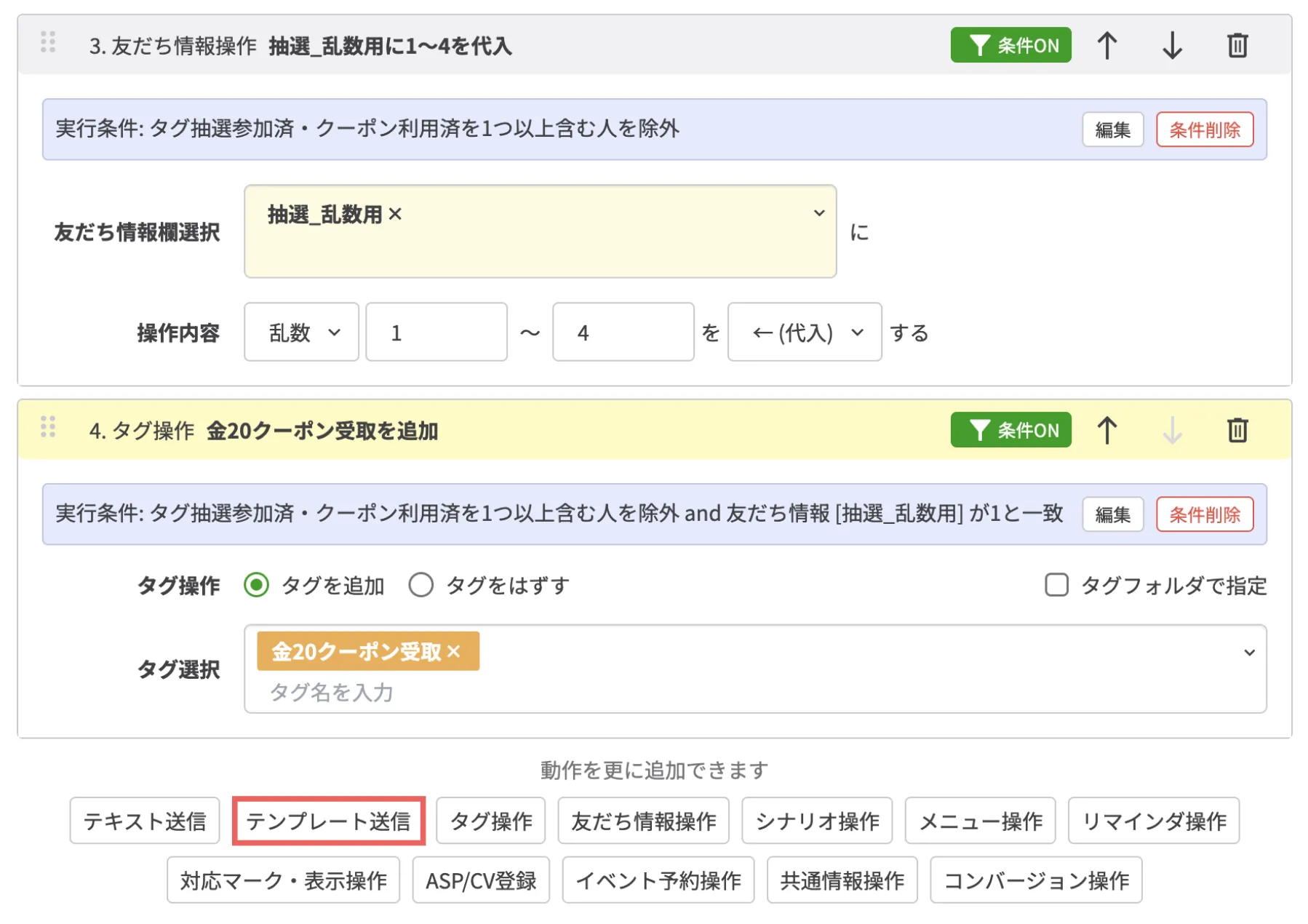Screen dimensions: 1308x924
Task: Add a コンバージョン操作 action
Action: click(x=1037, y=880)
